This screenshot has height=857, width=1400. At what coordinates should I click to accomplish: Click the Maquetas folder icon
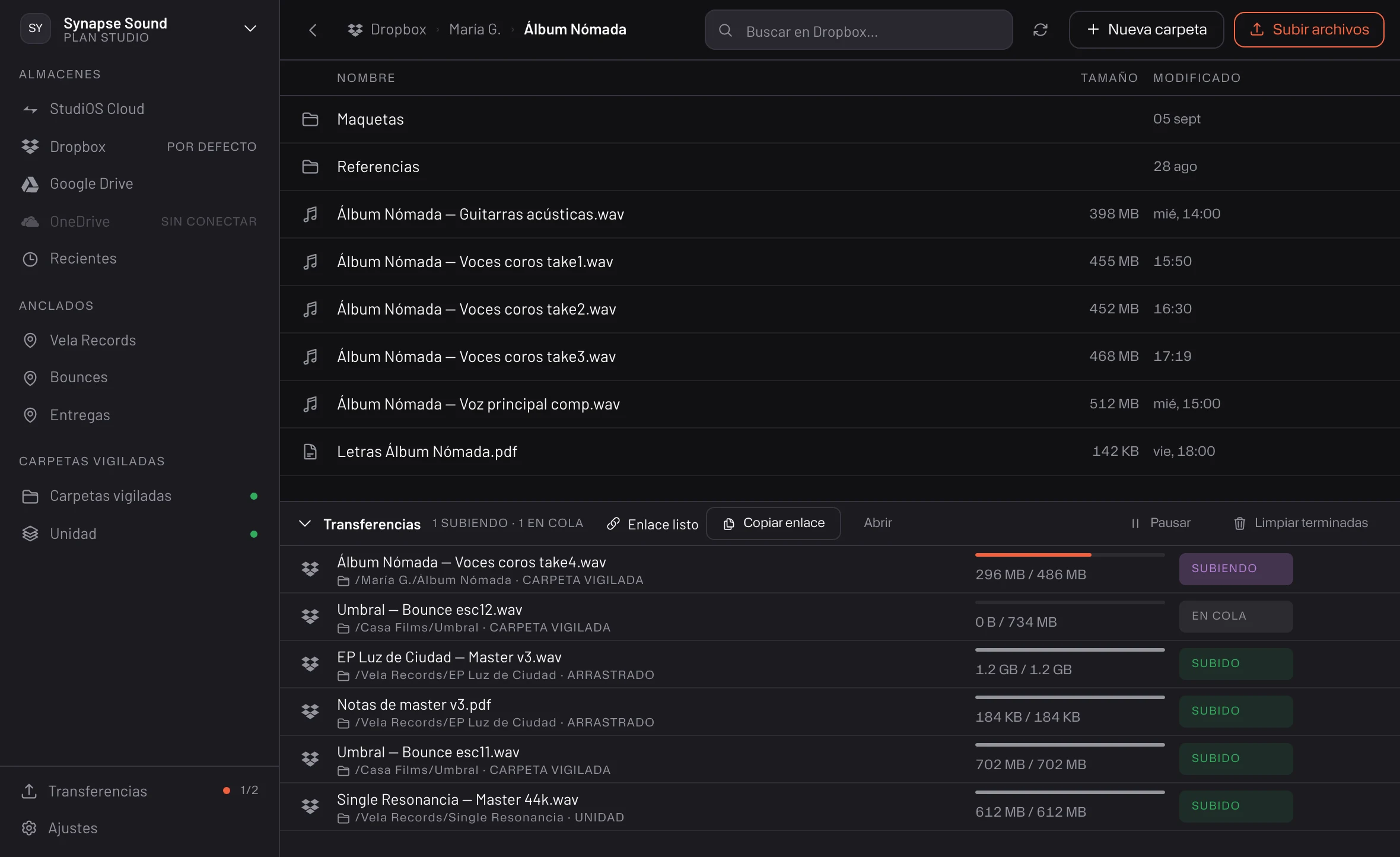[310, 119]
